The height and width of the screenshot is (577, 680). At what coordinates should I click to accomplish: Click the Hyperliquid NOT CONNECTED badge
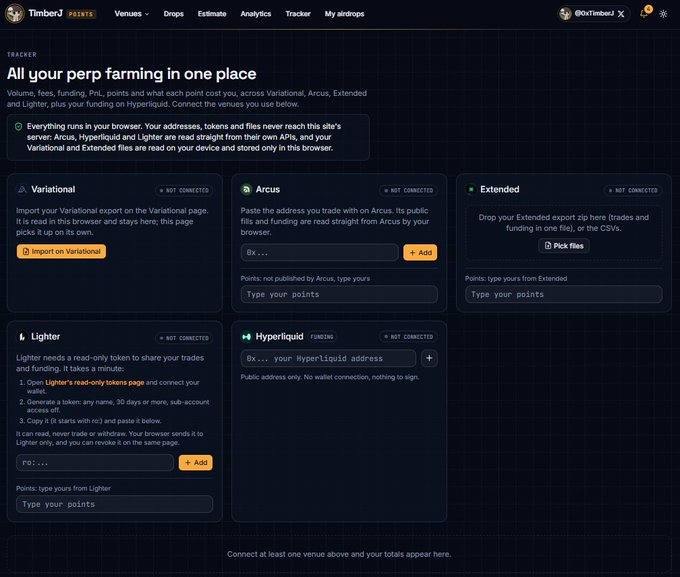point(409,337)
